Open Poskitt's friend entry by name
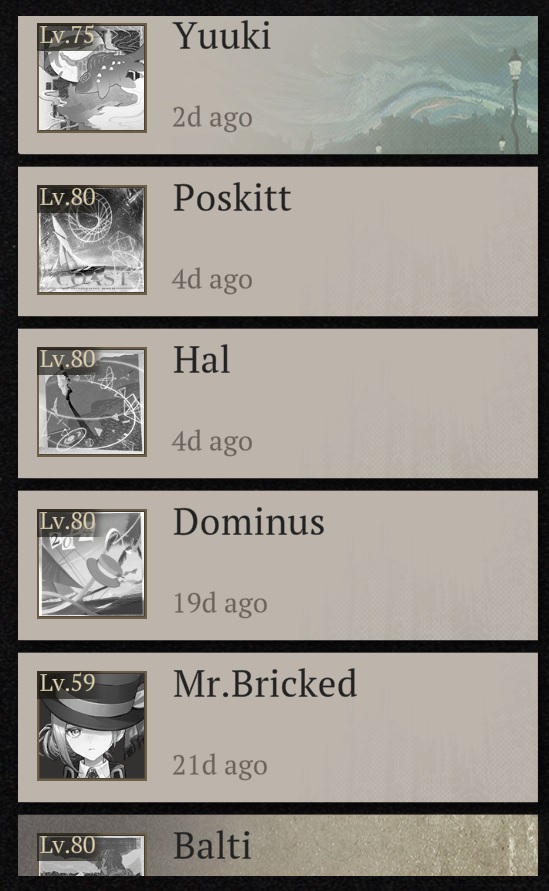Screen dimensions: 549x891 pos(232,198)
